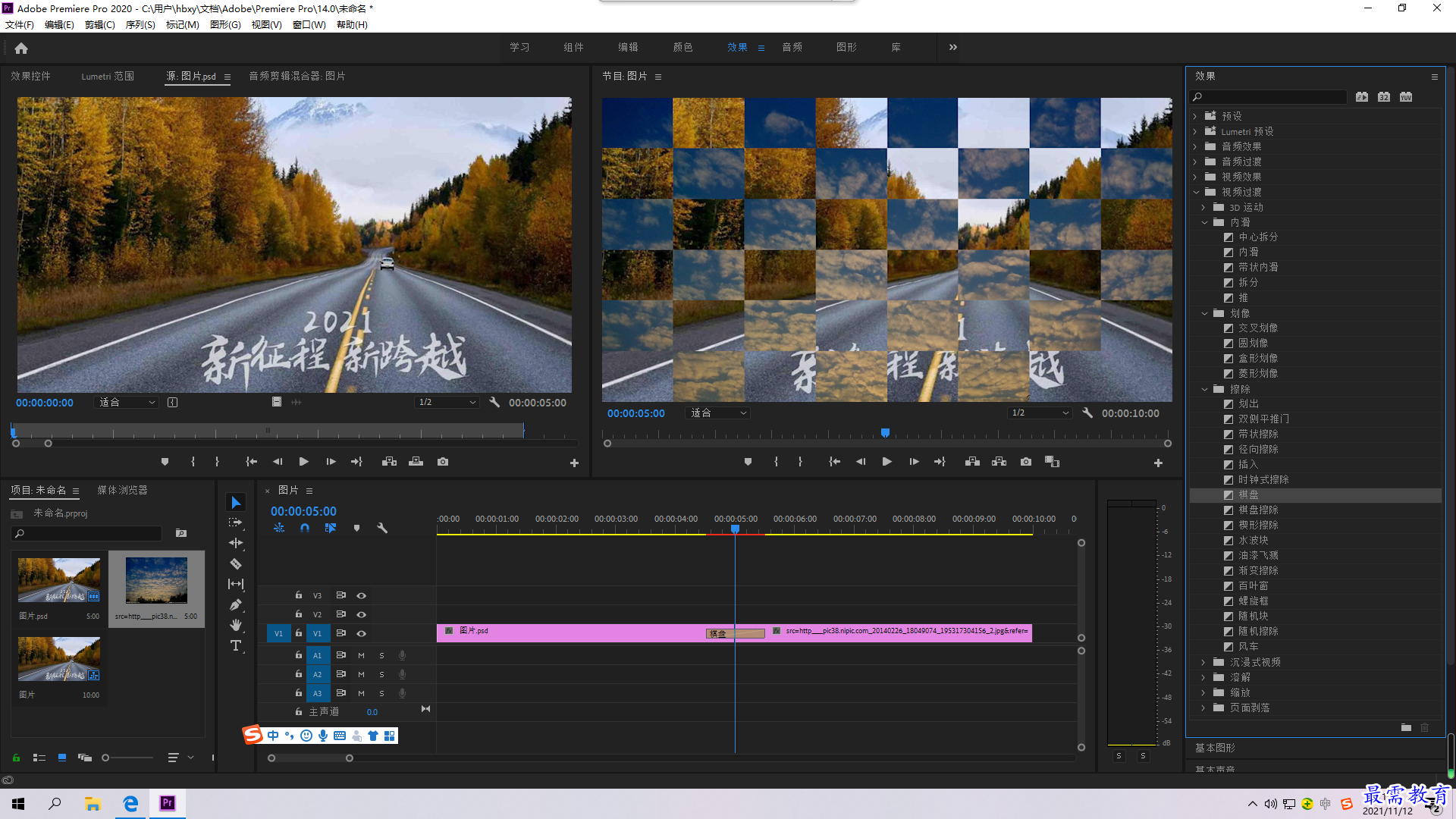
Task: Expand the 3D 运动 folder
Action: click(x=1203, y=207)
